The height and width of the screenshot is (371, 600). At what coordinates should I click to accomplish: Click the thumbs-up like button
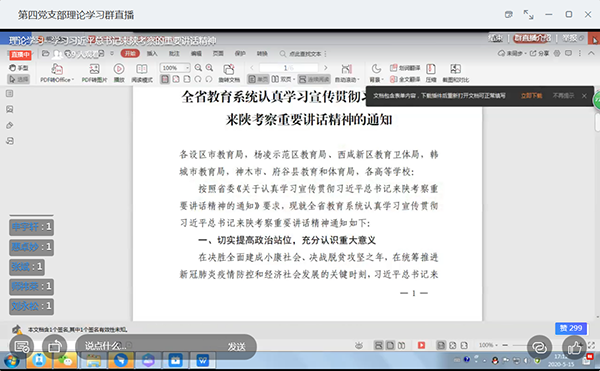(574, 348)
